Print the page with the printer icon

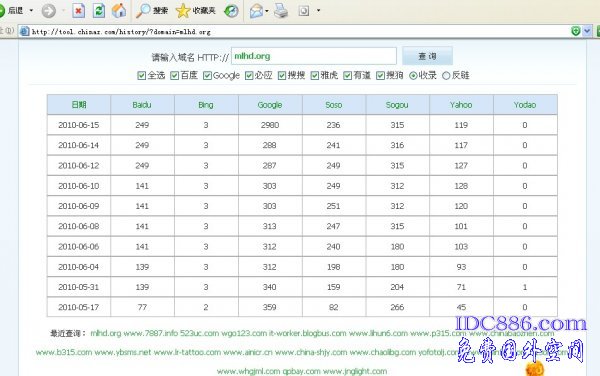pyautogui.click(x=281, y=11)
